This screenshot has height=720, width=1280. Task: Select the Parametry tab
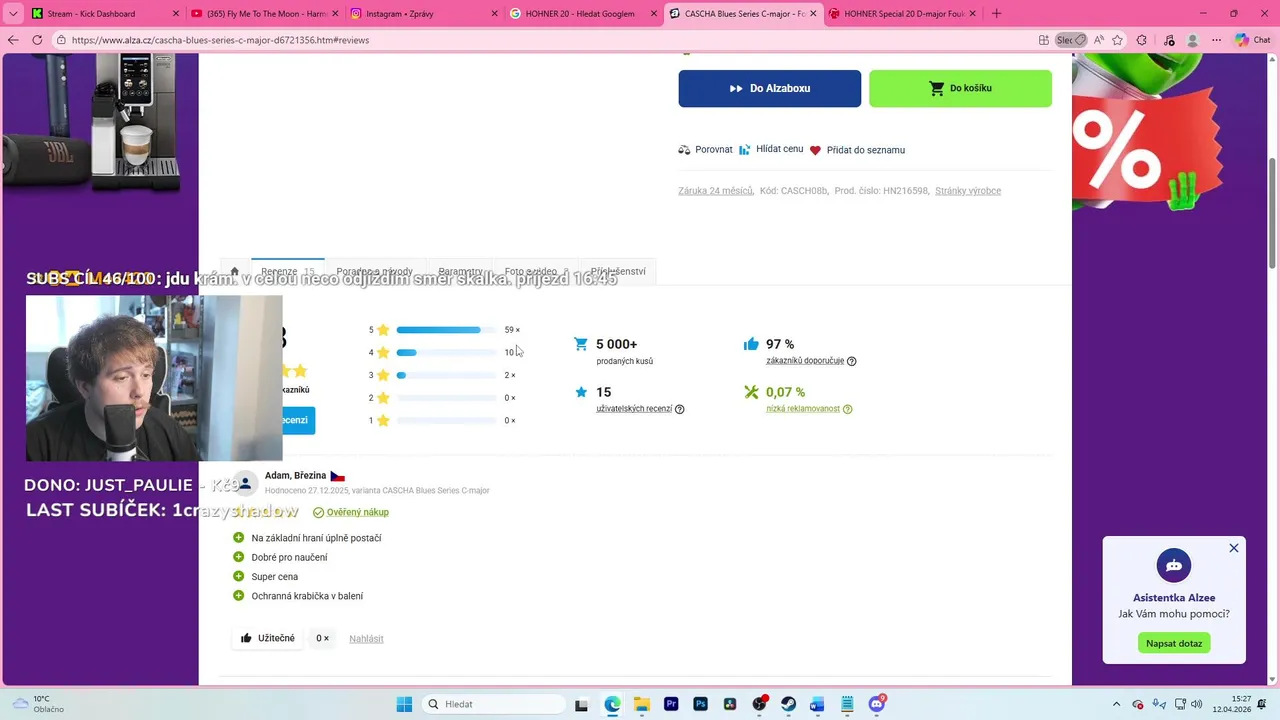tap(460, 272)
